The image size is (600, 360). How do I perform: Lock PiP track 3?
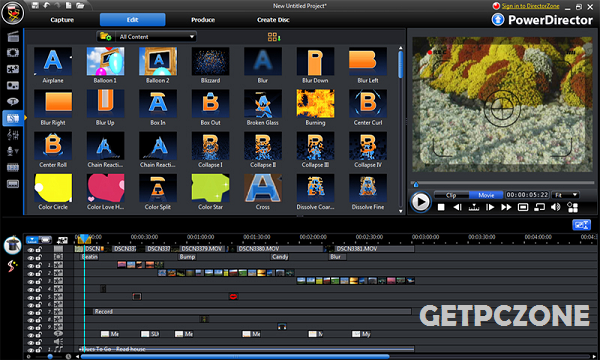[x=39, y=281]
